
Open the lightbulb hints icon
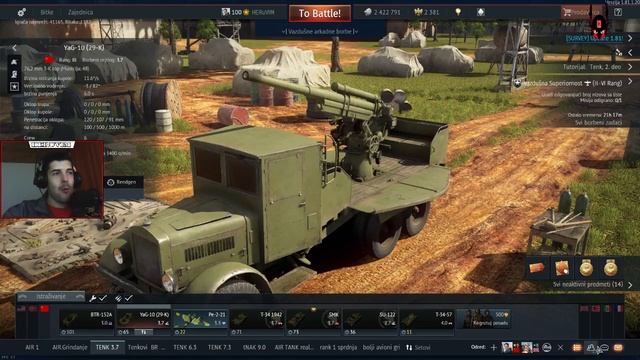[x=458, y=12]
